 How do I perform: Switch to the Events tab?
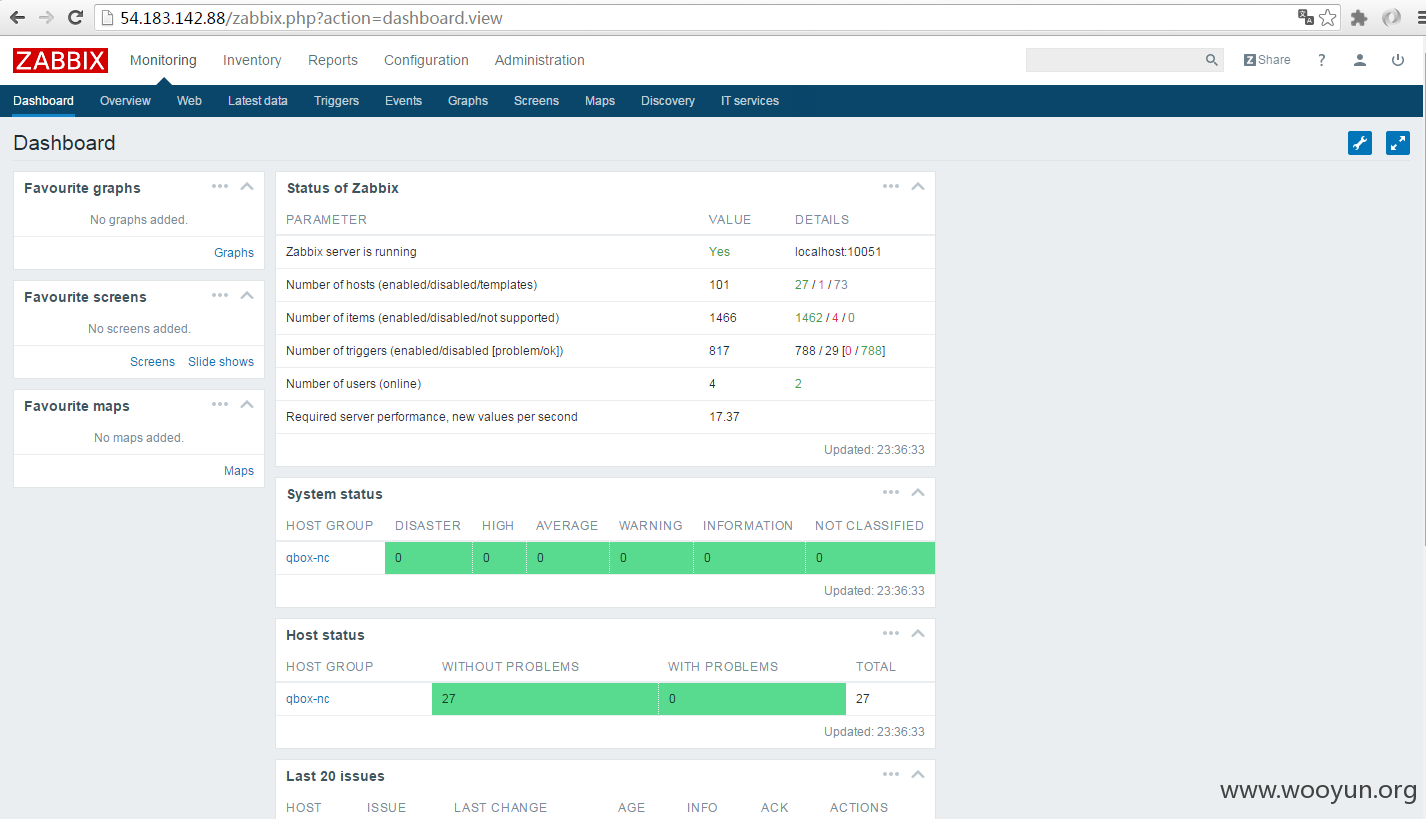pos(403,101)
